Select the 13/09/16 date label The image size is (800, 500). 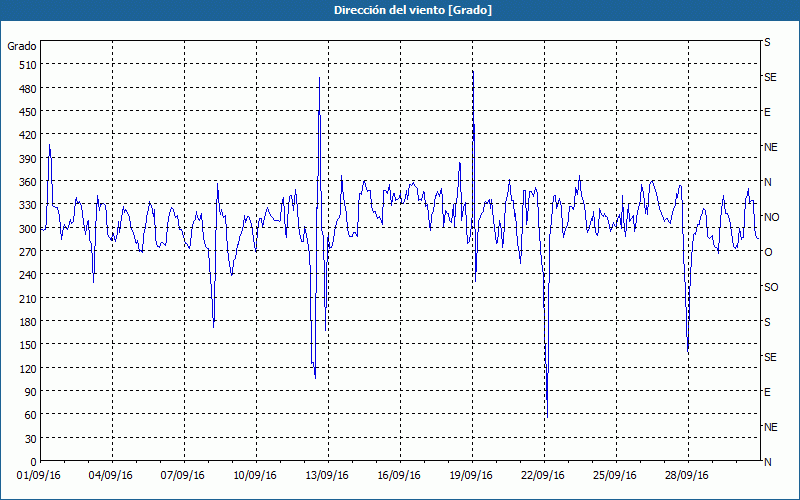(x=327, y=476)
